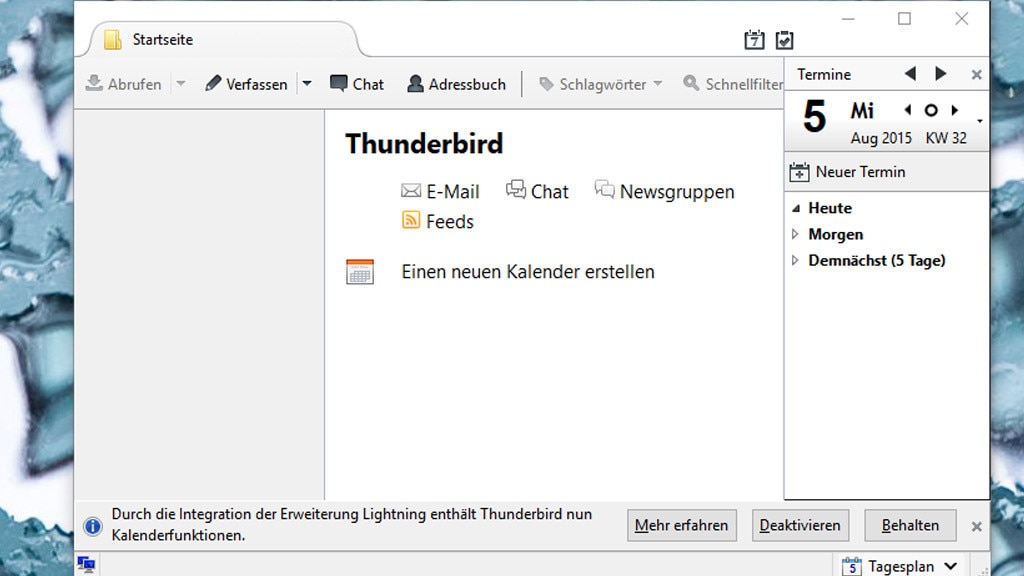Jump to today using circle icon
The height and width of the screenshot is (576, 1024).
pos(931,110)
